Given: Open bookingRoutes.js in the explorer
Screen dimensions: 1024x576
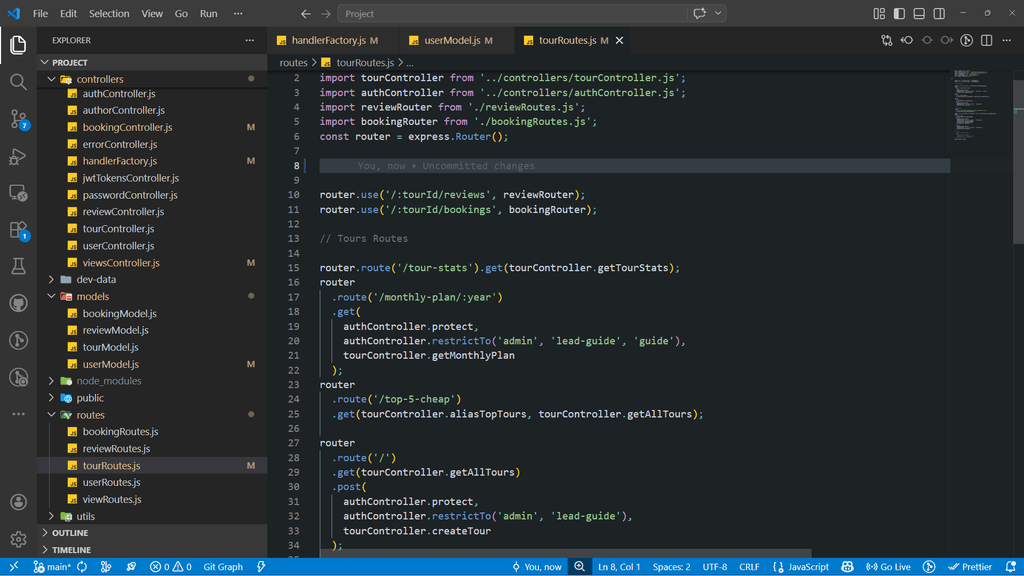Looking at the screenshot, I should (x=120, y=432).
